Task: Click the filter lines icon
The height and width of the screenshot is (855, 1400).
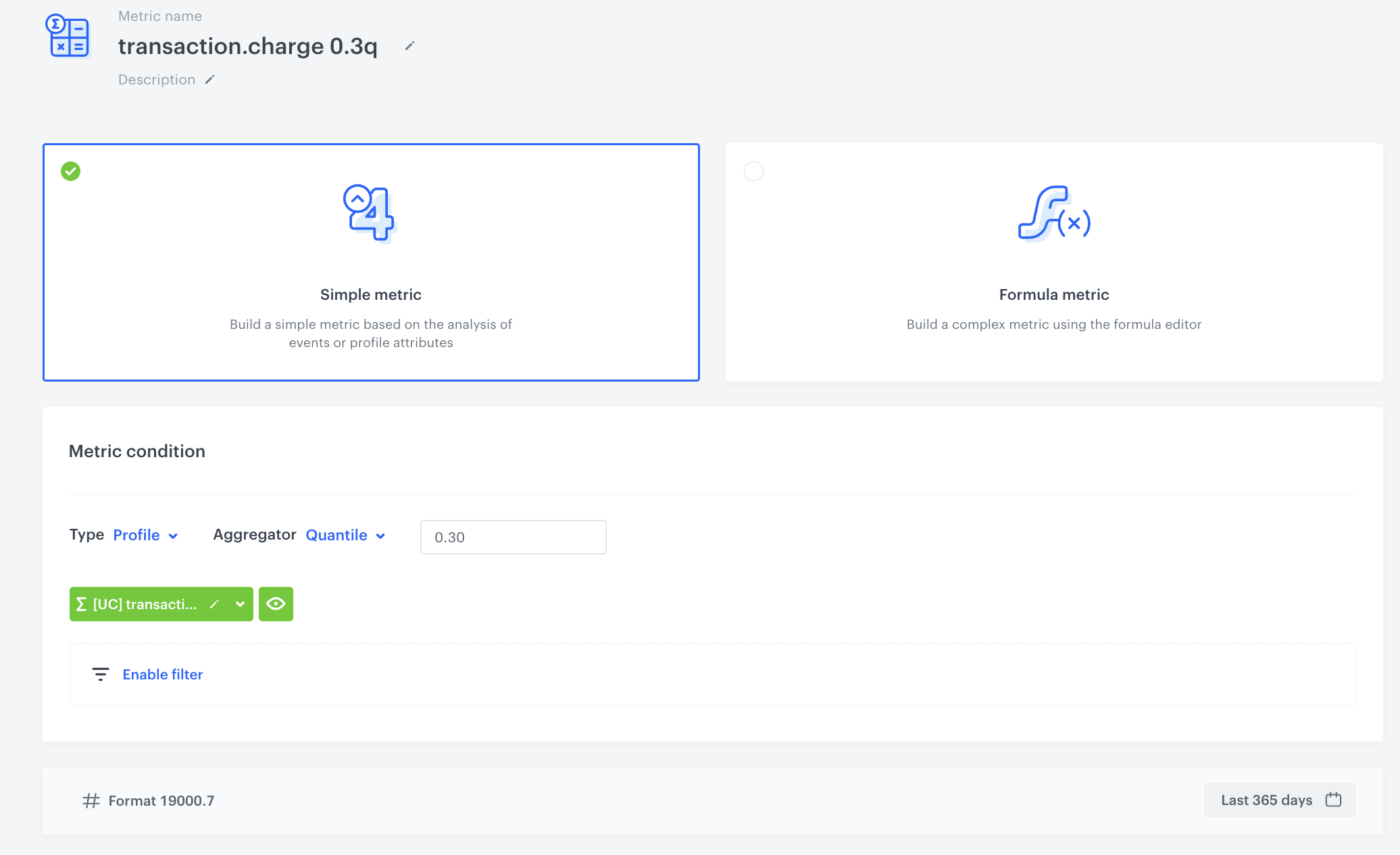Action: coord(100,674)
